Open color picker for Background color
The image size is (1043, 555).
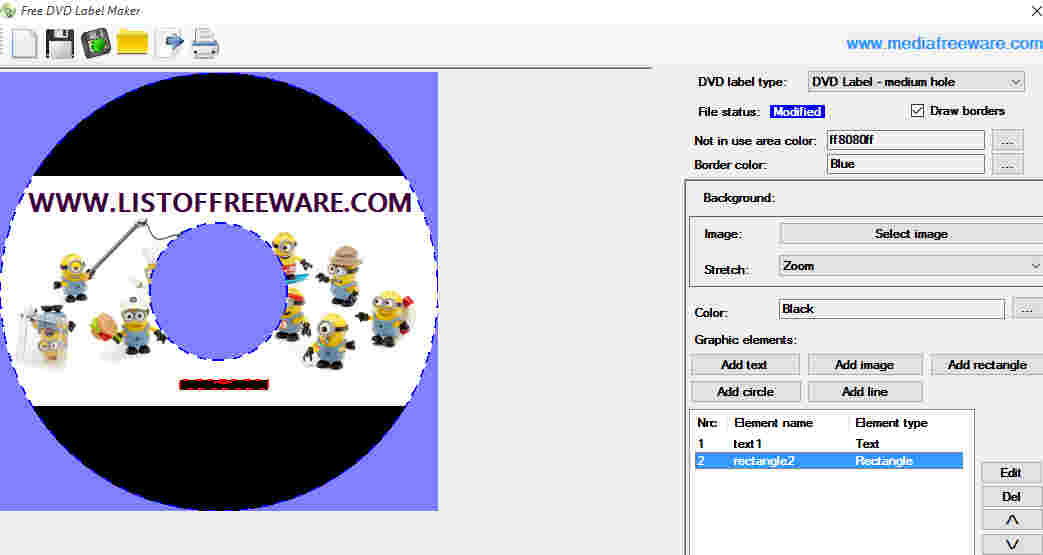coord(1027,309)
